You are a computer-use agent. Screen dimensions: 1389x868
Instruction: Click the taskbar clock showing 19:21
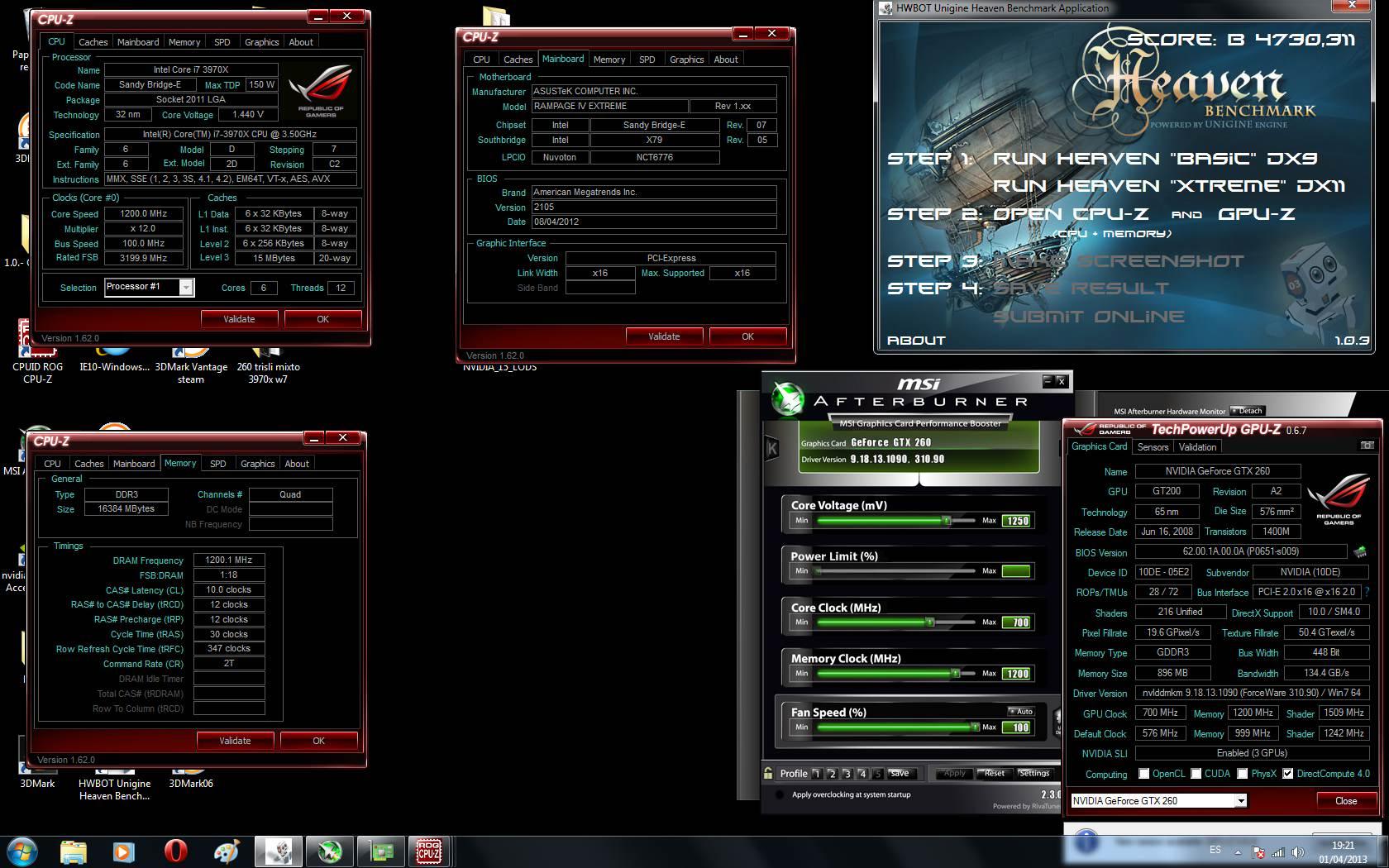pos(1343,852)
